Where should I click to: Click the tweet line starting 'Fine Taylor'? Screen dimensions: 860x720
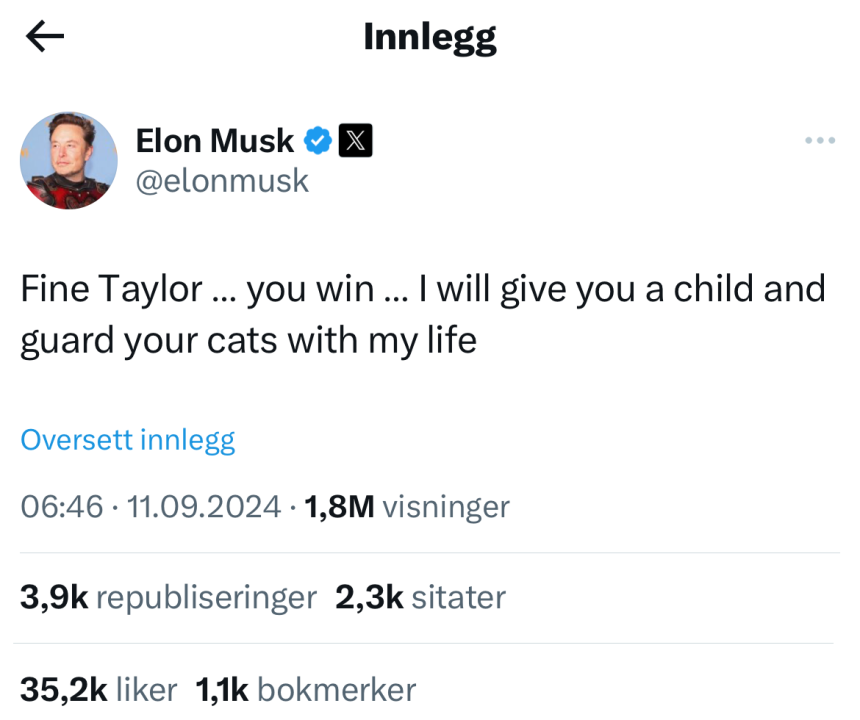pyautogui.click(x=423, y=289)
